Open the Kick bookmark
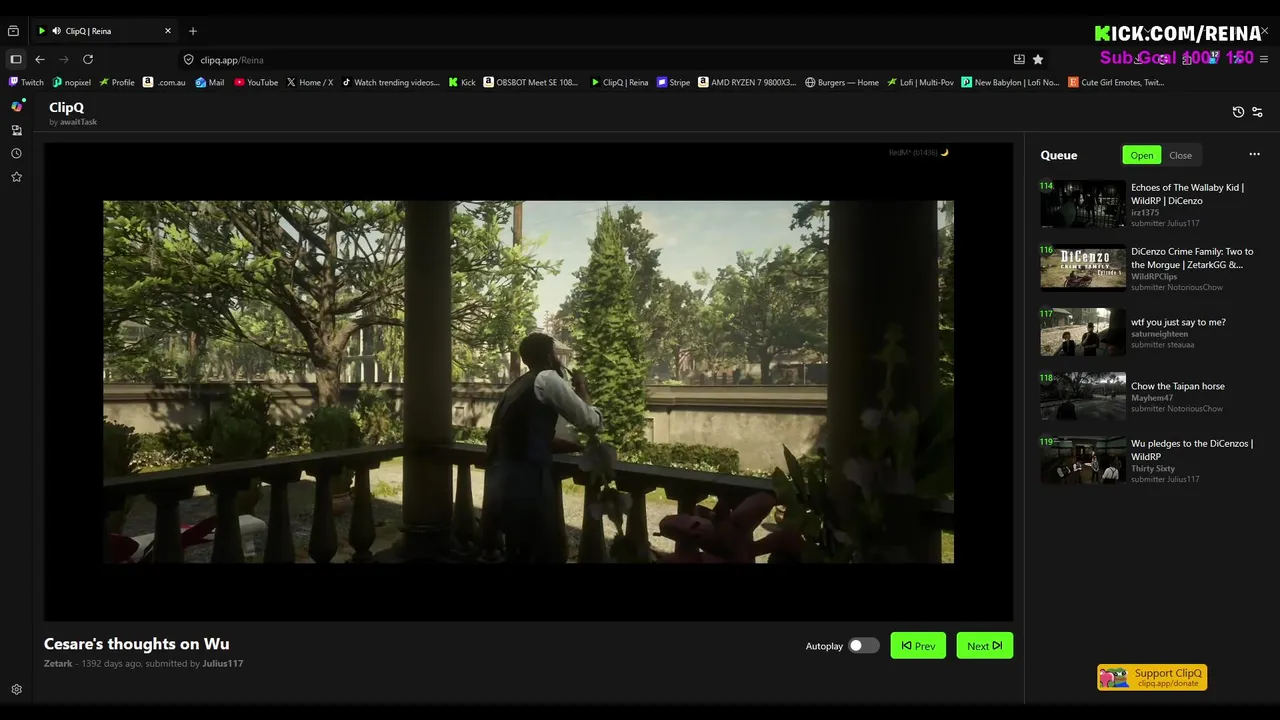The height and width of the screenshot is (720, 1280). coord(462,82)
